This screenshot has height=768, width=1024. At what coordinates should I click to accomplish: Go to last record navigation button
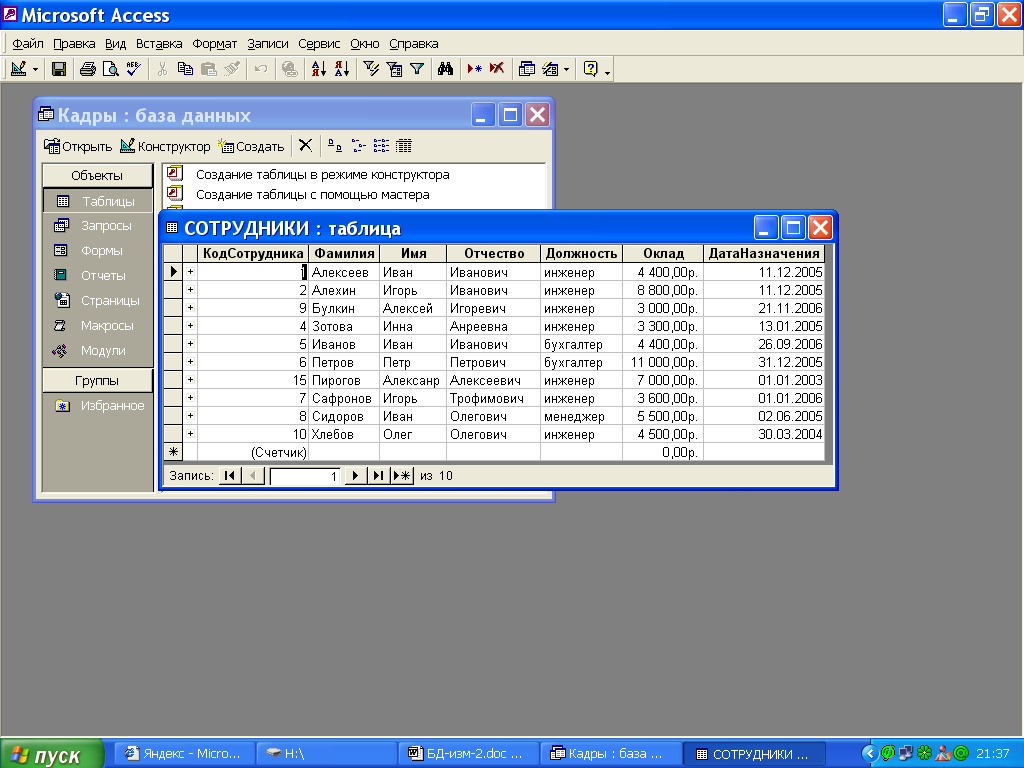click(378, 475)
